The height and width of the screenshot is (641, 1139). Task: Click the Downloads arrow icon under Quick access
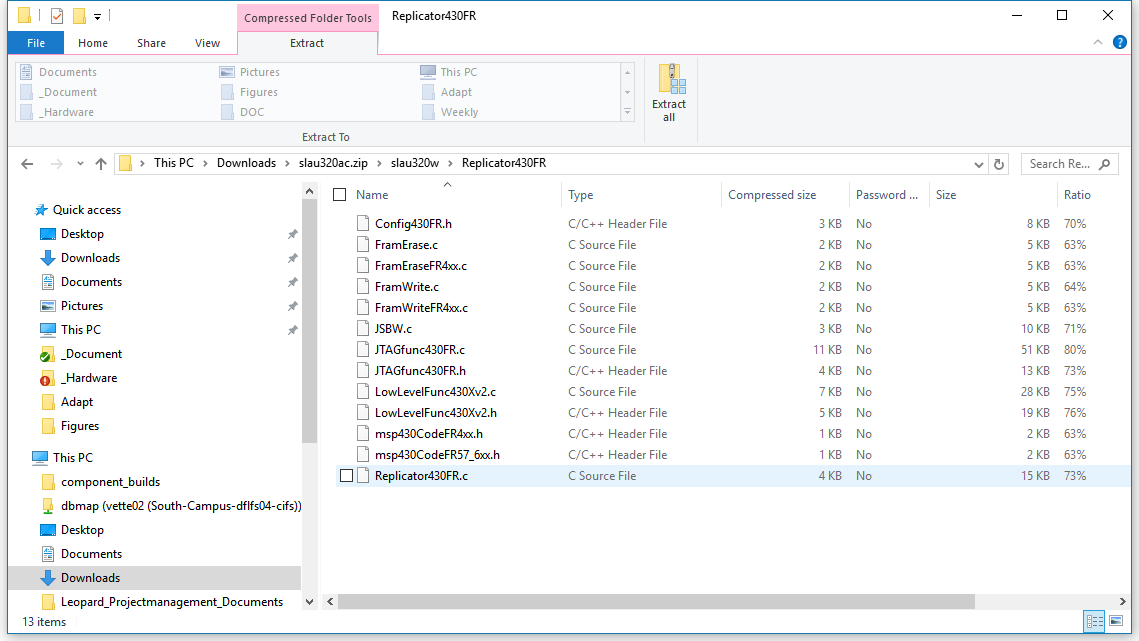point(48,258)
